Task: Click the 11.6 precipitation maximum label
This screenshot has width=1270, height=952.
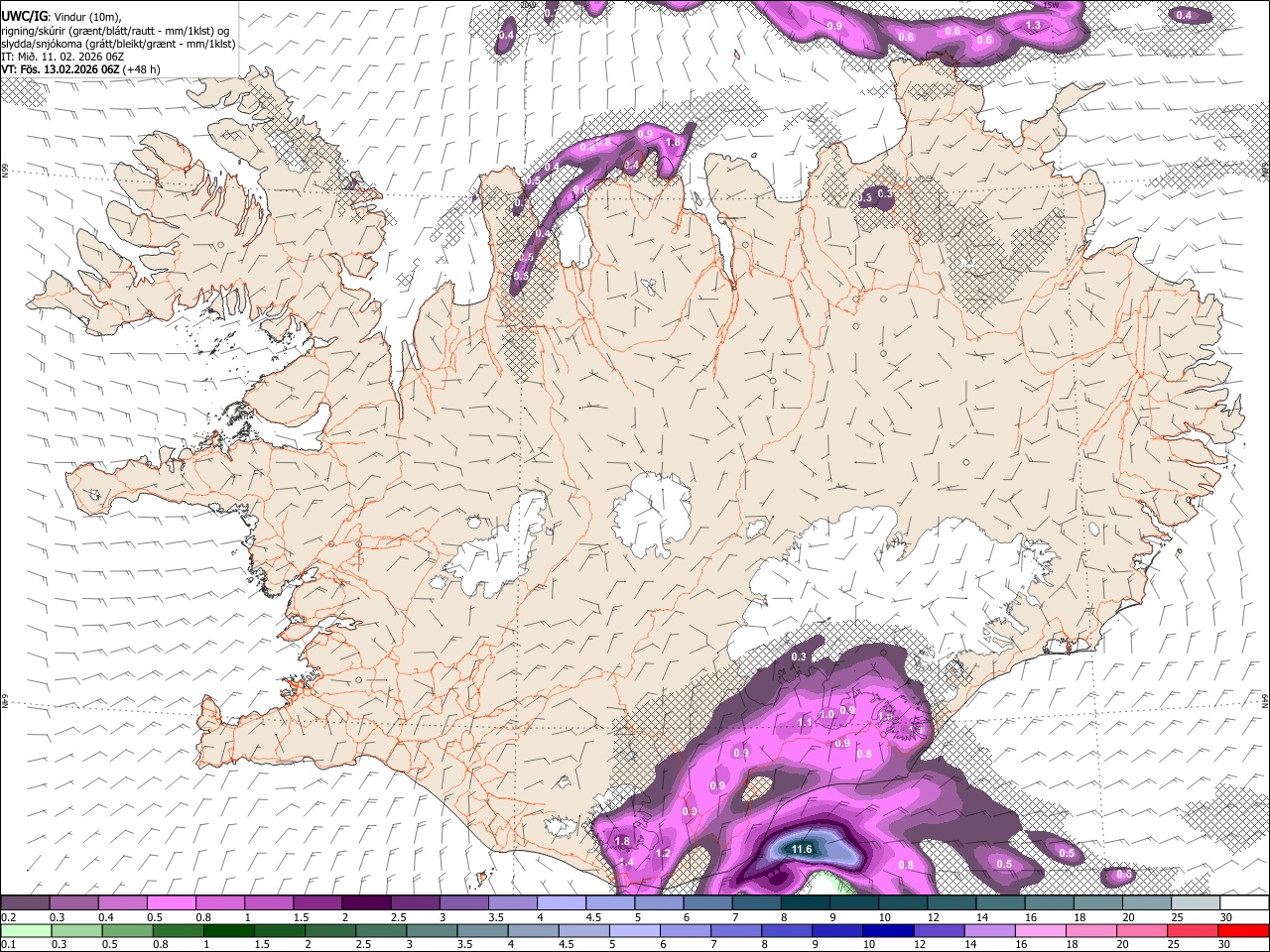Action: [x=801, y=849]
